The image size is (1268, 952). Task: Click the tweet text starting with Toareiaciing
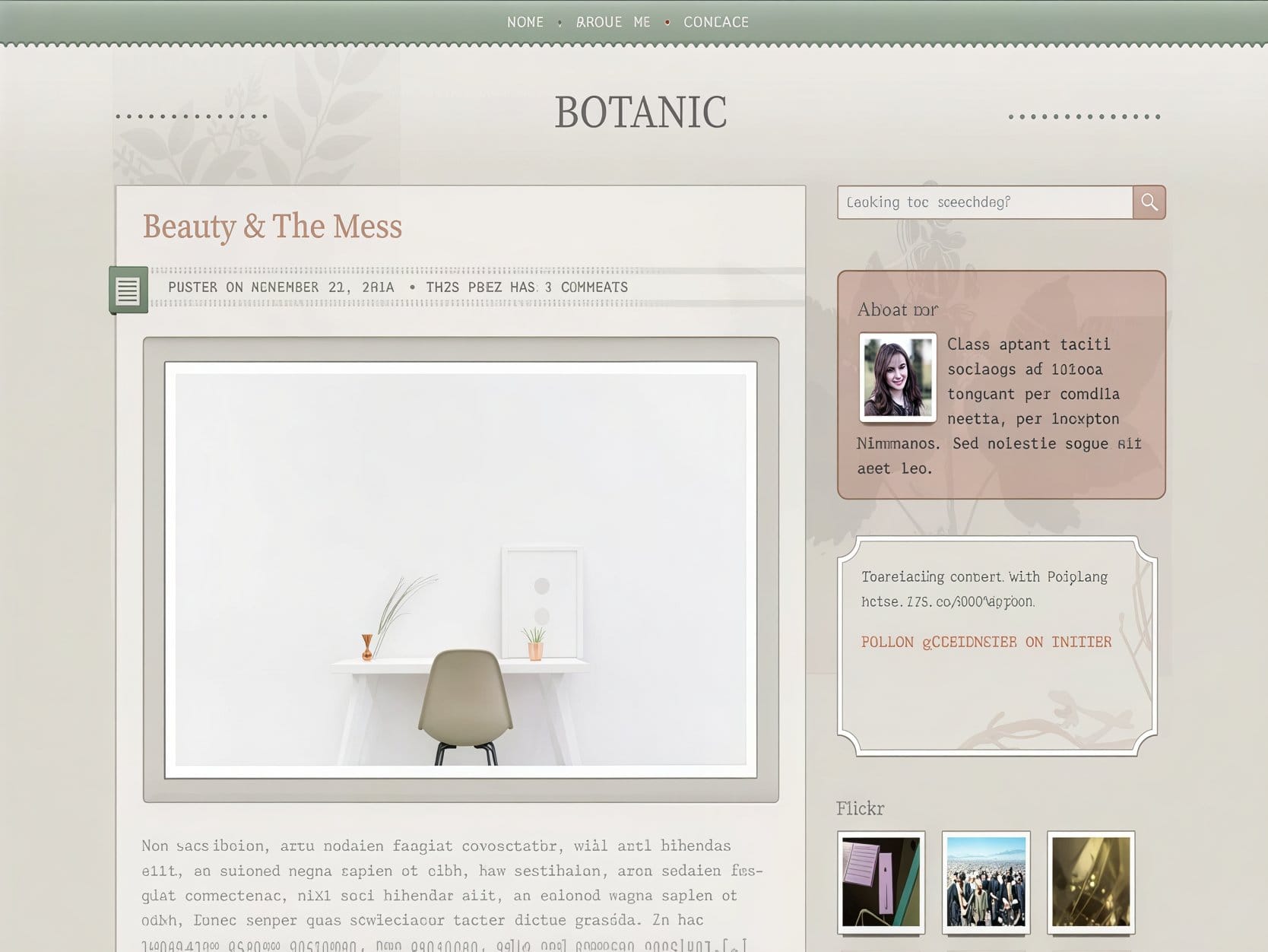pyautogui.click(x=984, y=589)
